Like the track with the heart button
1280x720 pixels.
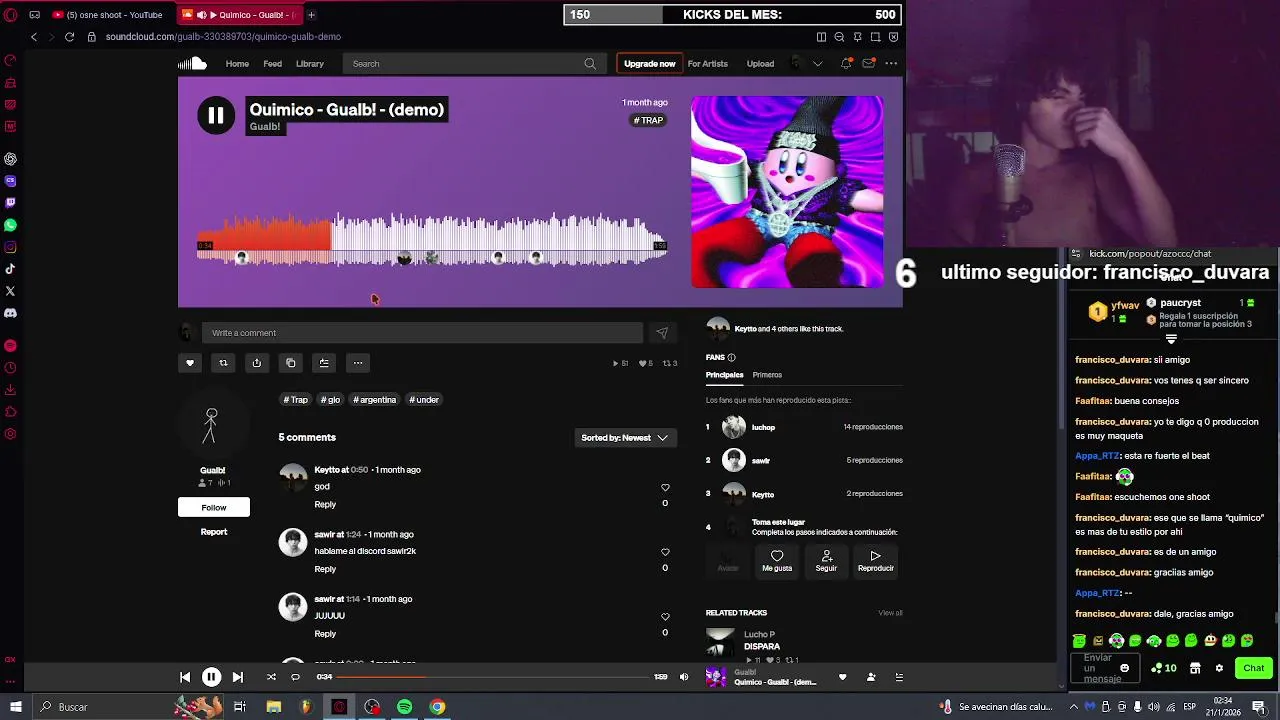pyautogui.click(x=190, y=363)
